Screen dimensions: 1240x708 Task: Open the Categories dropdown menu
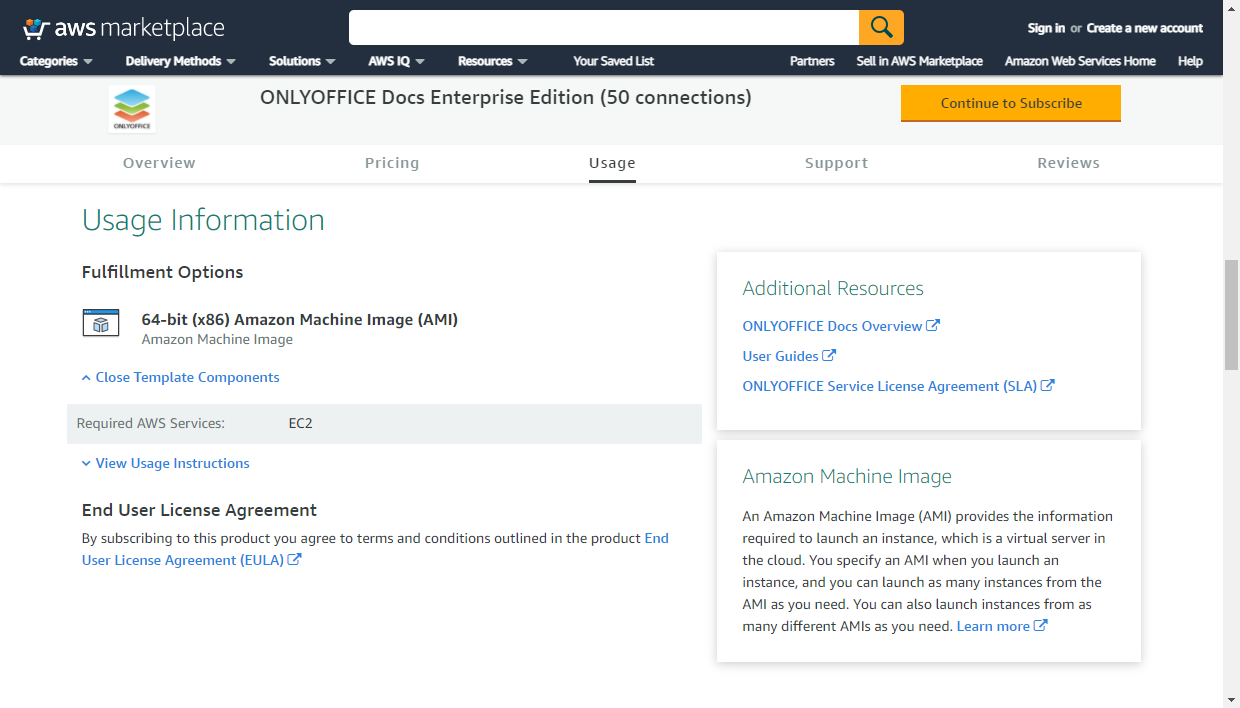point(56,61)
